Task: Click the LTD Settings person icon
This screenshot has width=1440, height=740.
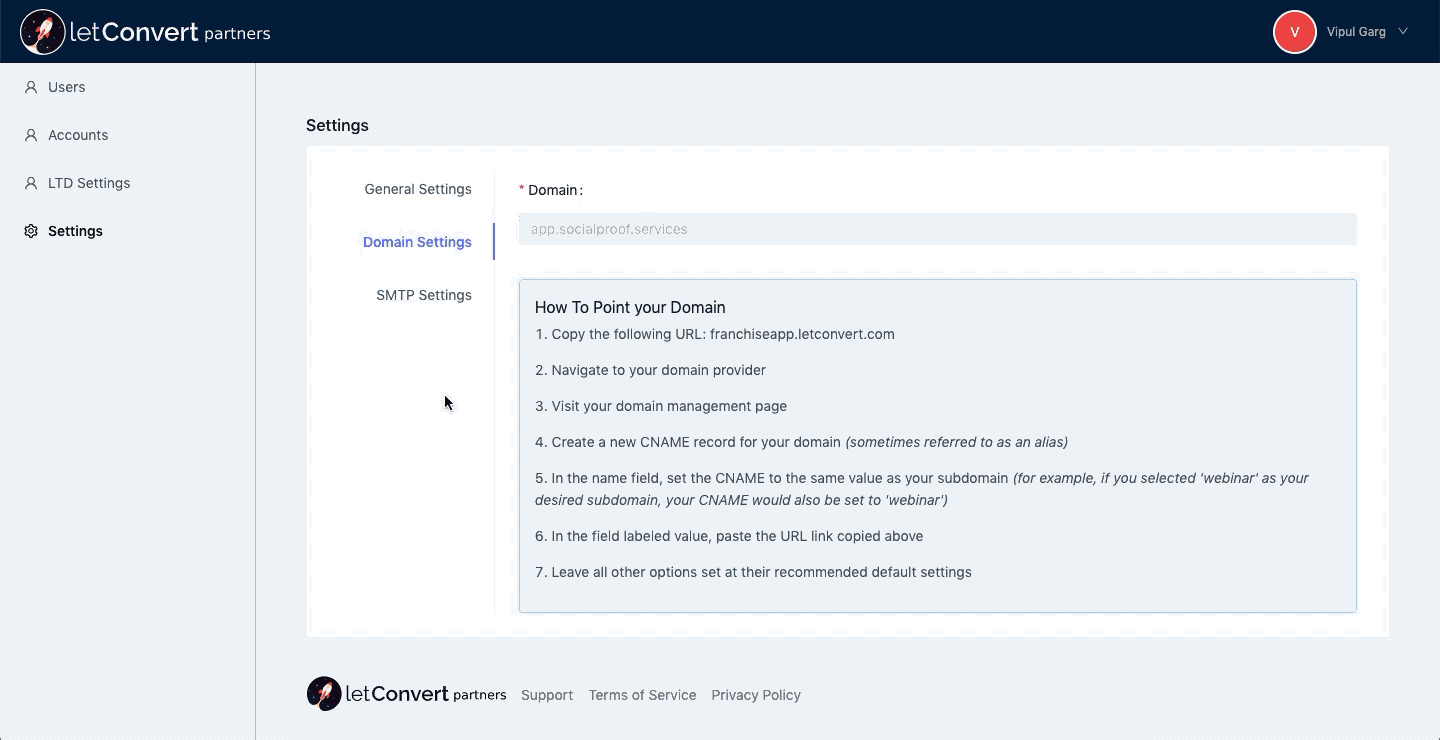Action: point(31,183)
